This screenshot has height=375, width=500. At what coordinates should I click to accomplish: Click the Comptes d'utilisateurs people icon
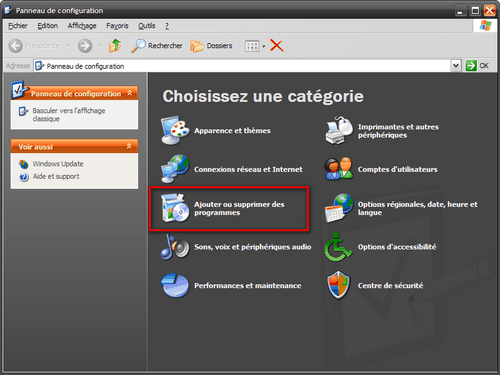pyautogui.click(x=339, y=169)
